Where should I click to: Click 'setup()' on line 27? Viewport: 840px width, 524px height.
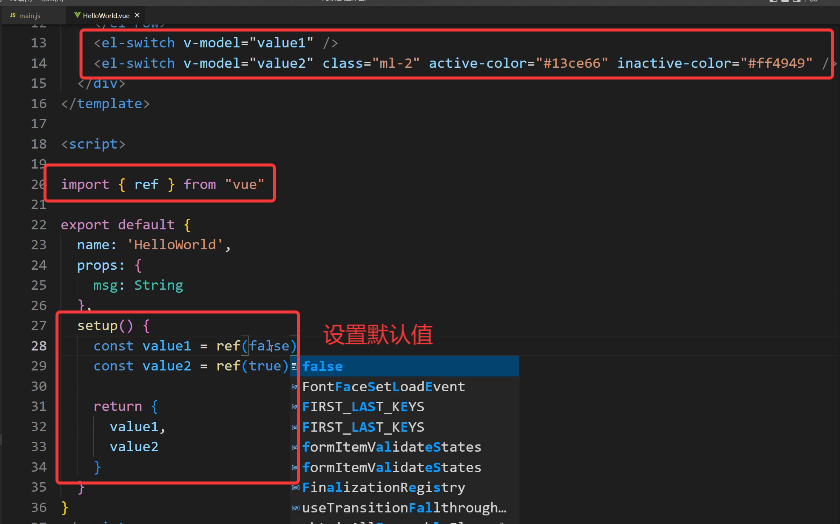click(105, 326)
